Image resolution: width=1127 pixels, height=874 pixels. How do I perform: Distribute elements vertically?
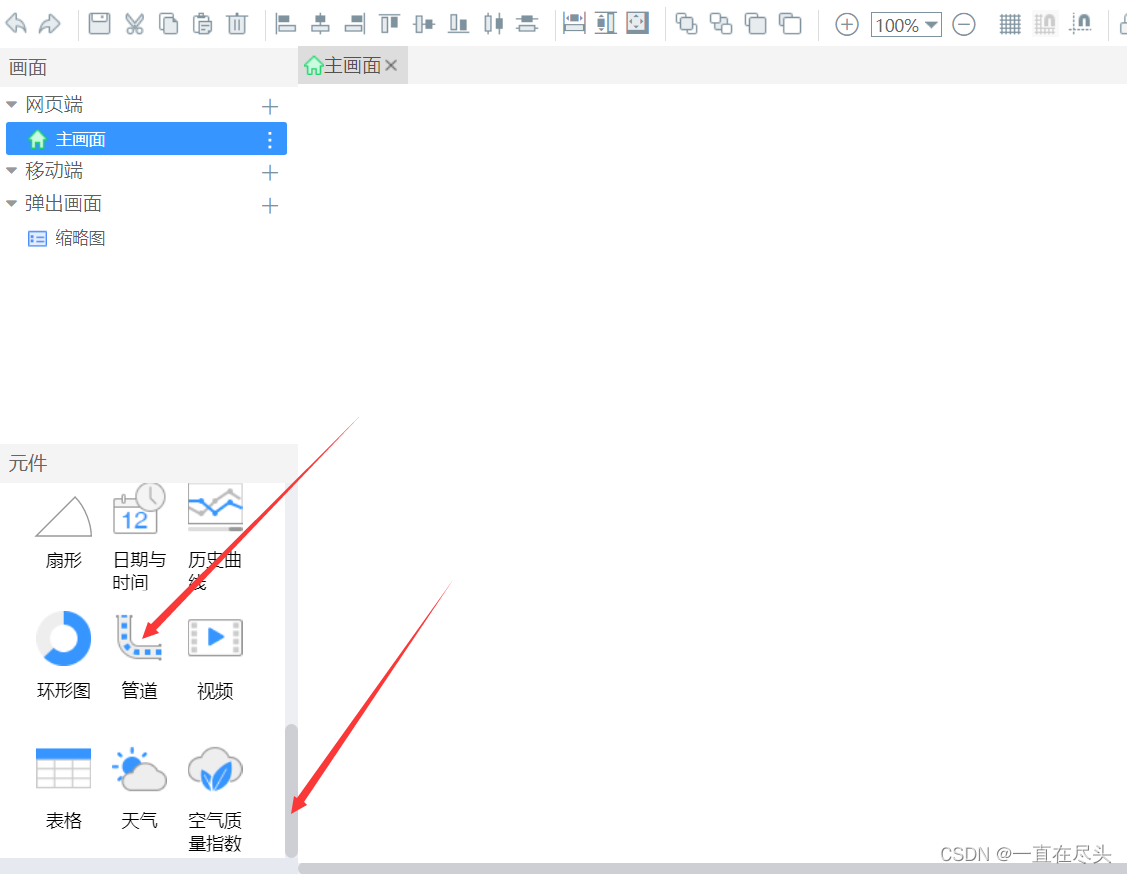click(x=527, y=24)
